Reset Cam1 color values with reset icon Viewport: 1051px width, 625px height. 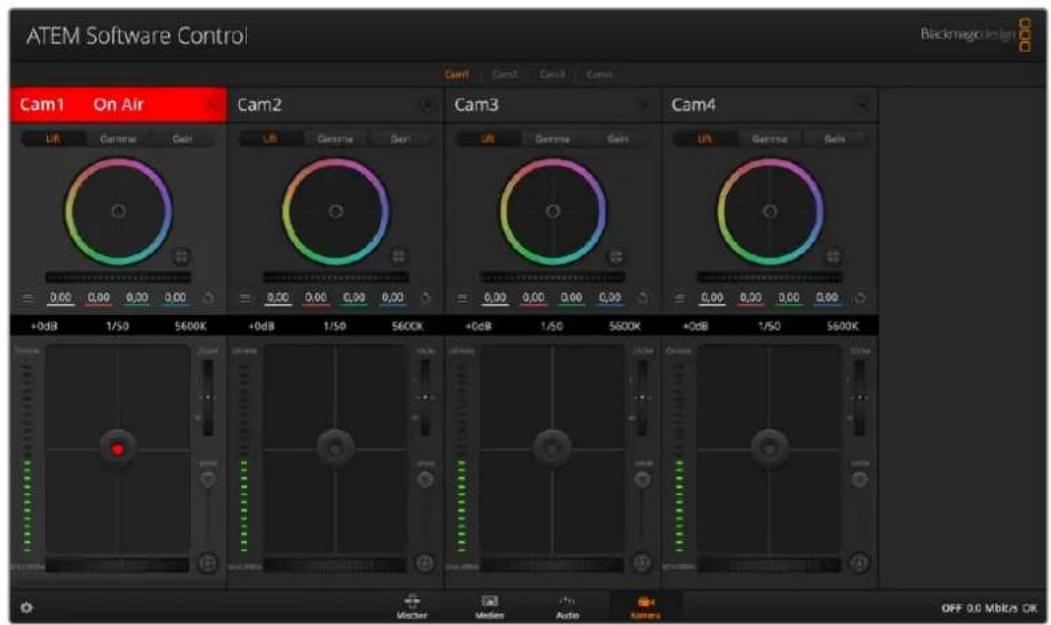click(208, 298)
